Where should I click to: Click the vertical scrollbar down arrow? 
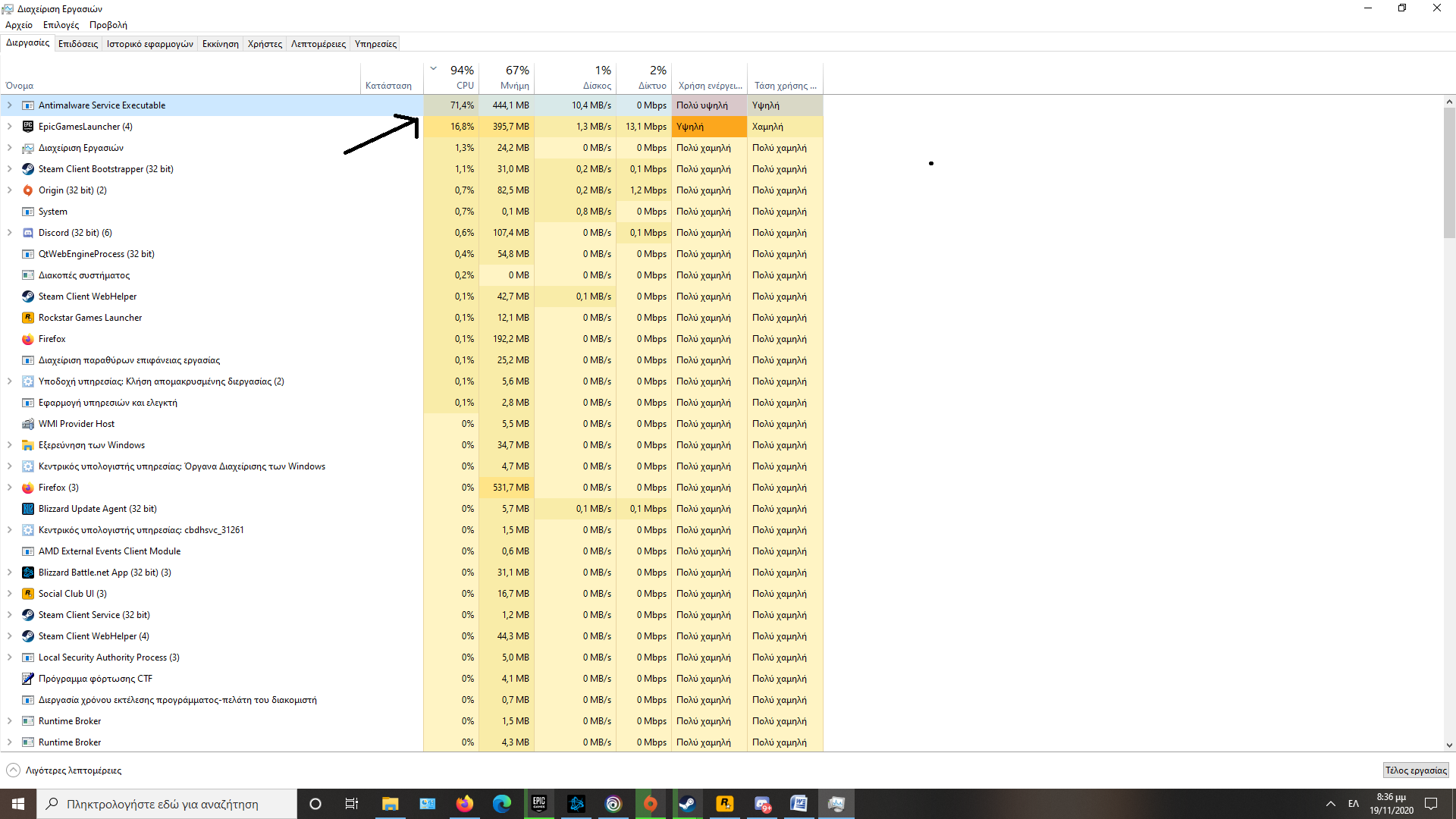pos(1449,745)
